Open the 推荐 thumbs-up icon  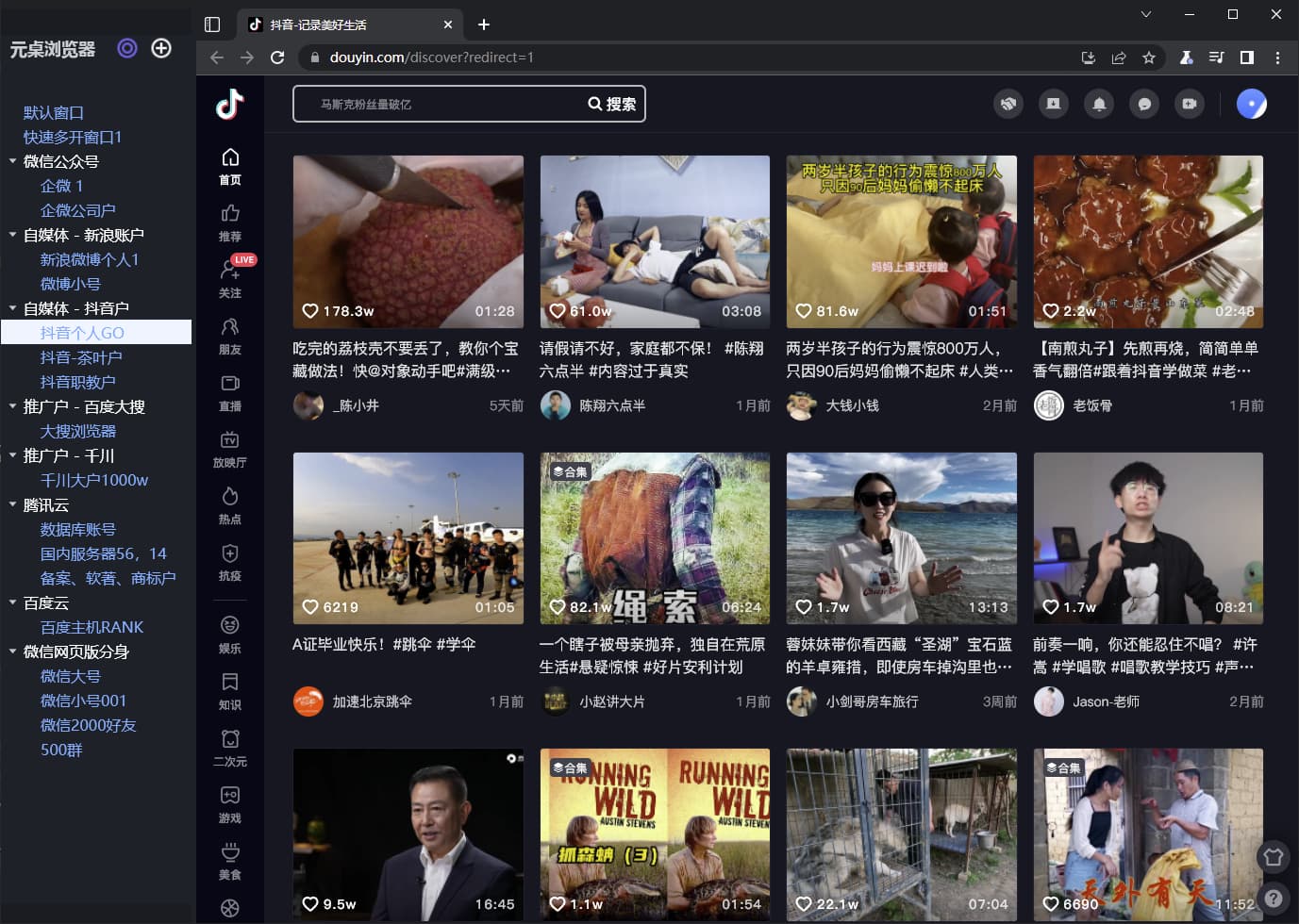point(229,223)
